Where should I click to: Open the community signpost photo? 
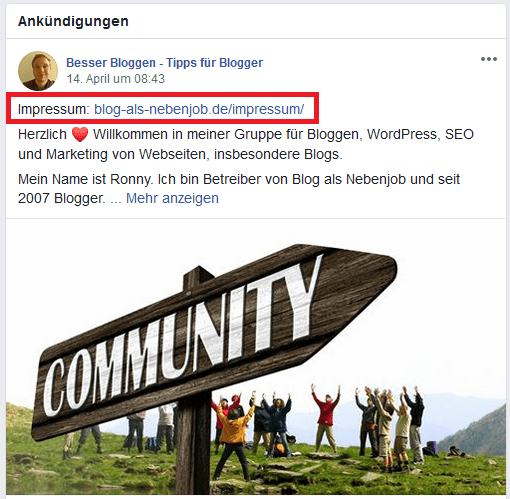(256, 358)
